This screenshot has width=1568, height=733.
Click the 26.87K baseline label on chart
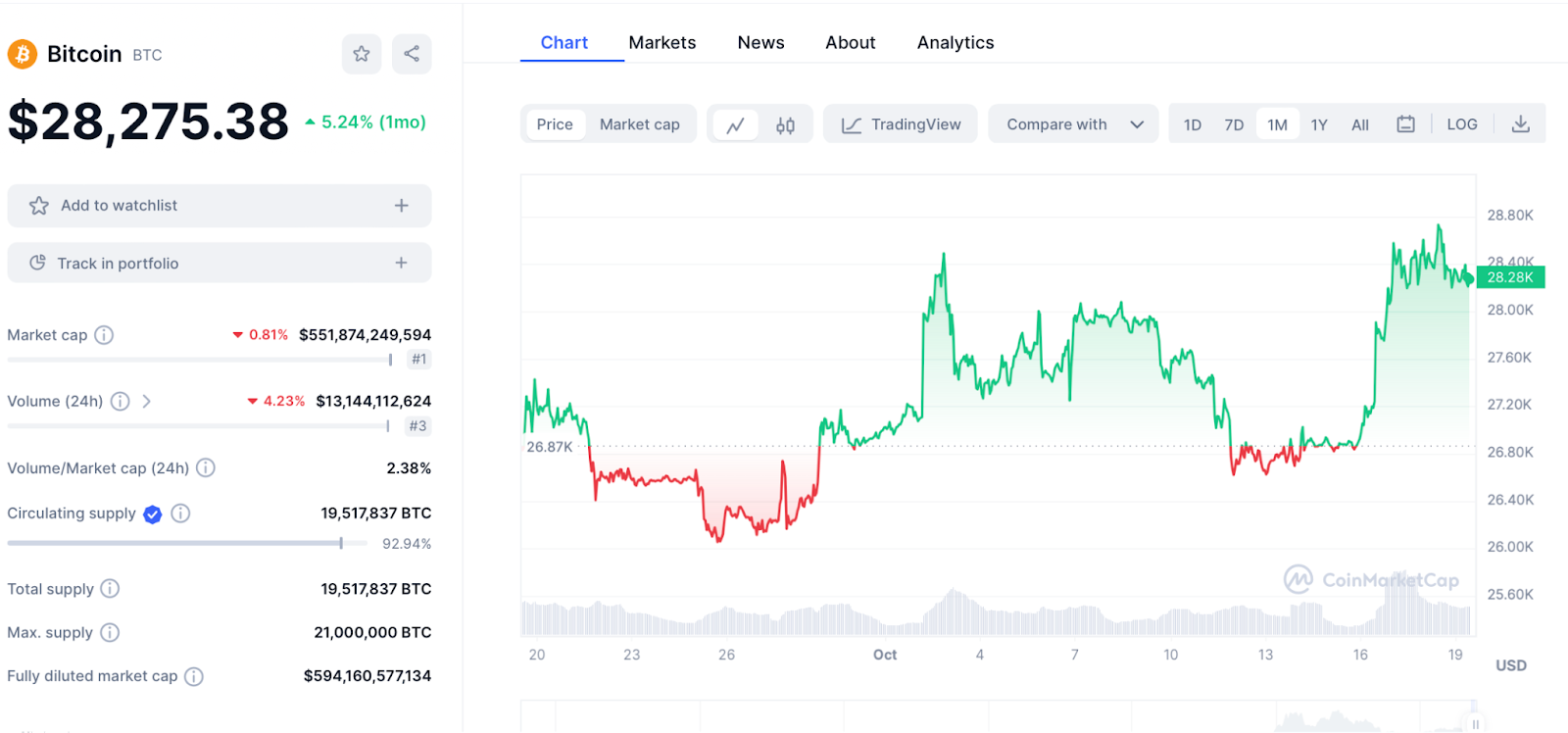(550, 447)
